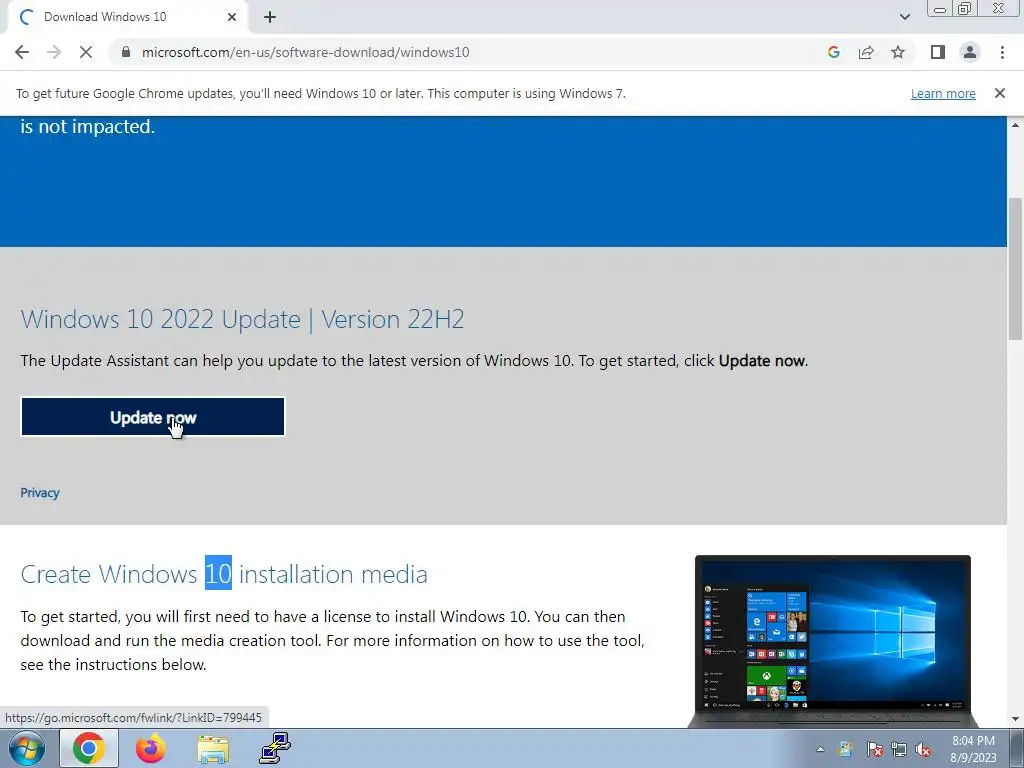
Task: Click the text 'is not impacted.'
Action: [x=88, y=126]
